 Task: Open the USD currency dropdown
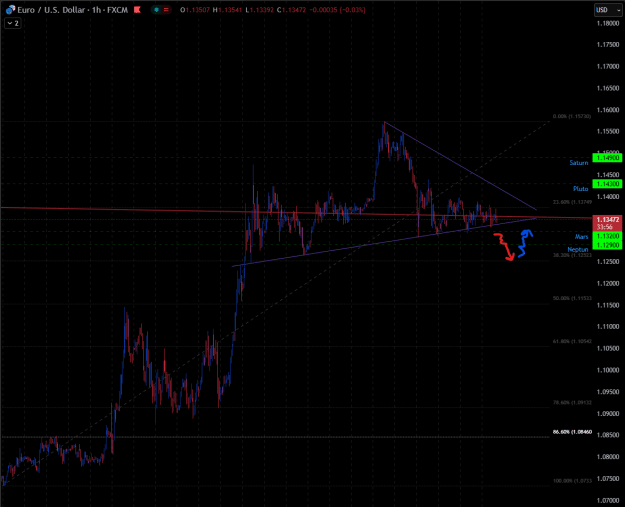pyautogui.click(x=608, y=10)
